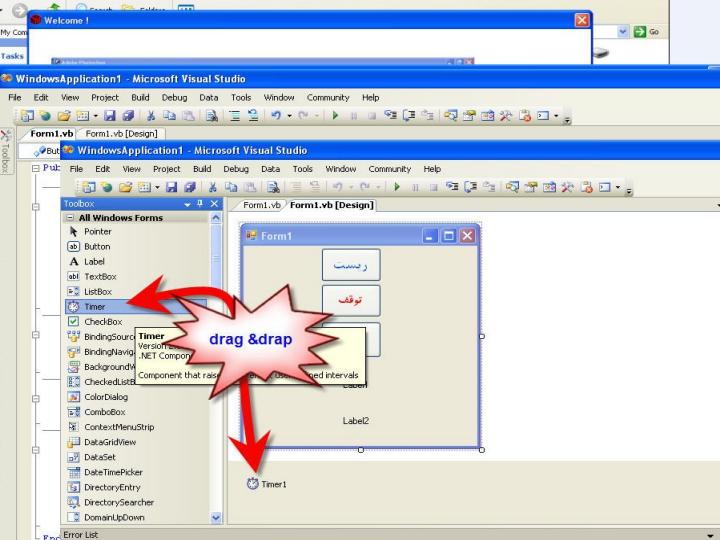Image resolution: width=720 pixels, height=540 pixels.
Task: Open Debug menu in front Visual Studio window
Action: pyautogui.click(x=236, y=169)
